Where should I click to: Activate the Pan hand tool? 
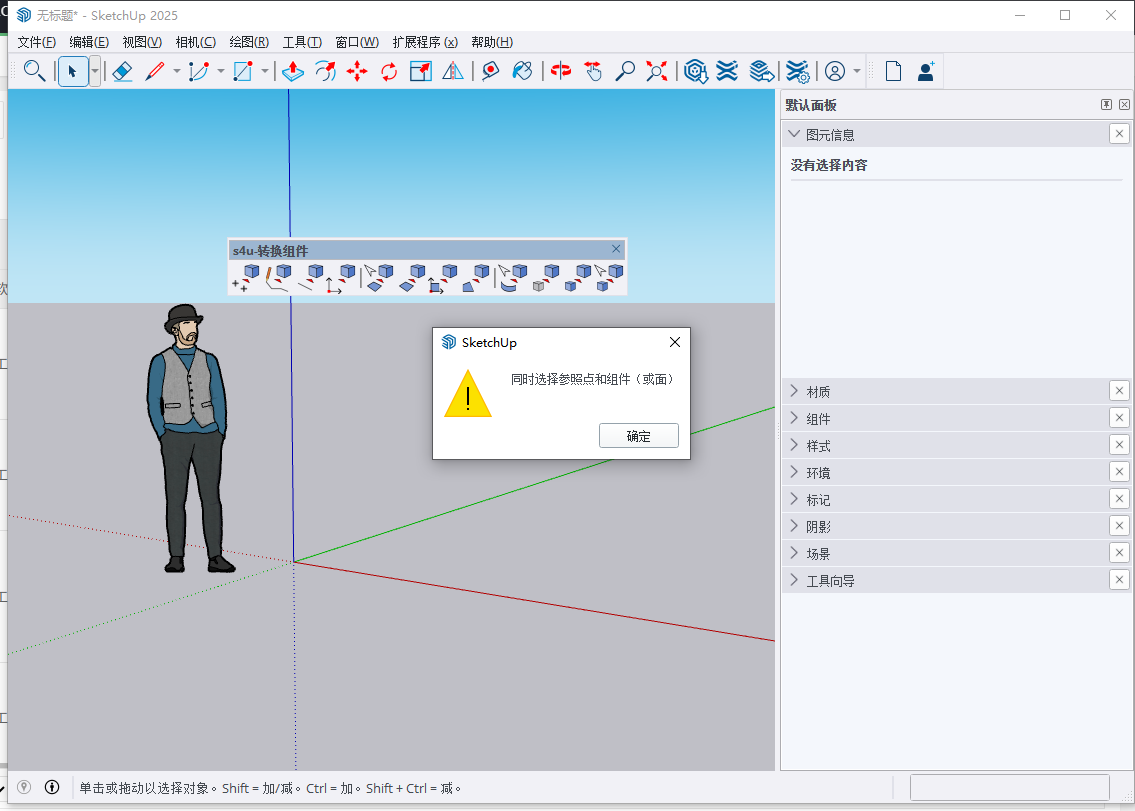click(593, 71)
